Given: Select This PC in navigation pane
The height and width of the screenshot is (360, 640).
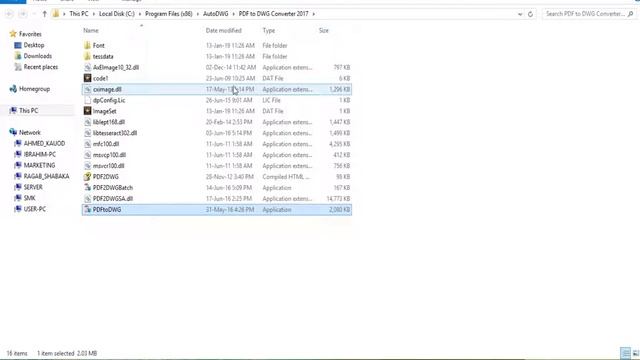Looking at the screenshot, I should 29,111.
